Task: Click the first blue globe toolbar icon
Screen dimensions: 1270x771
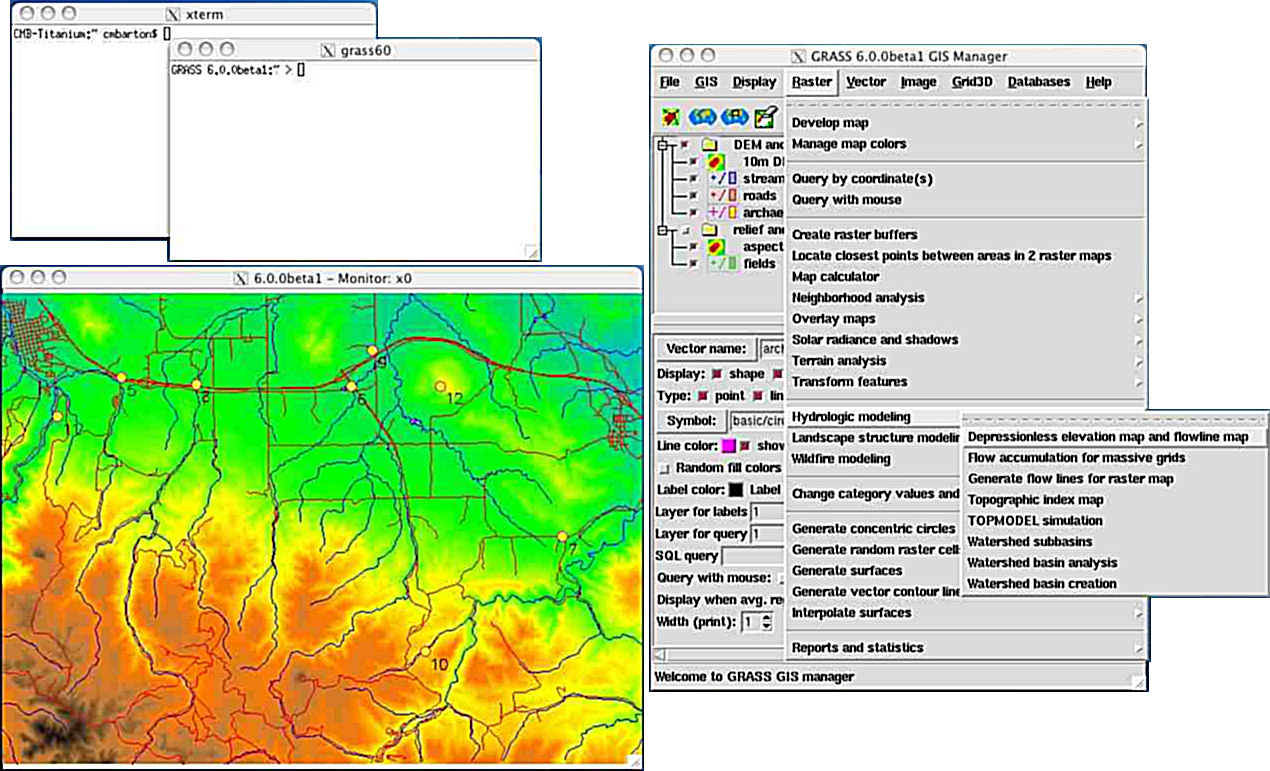Action: click(704, 117)
